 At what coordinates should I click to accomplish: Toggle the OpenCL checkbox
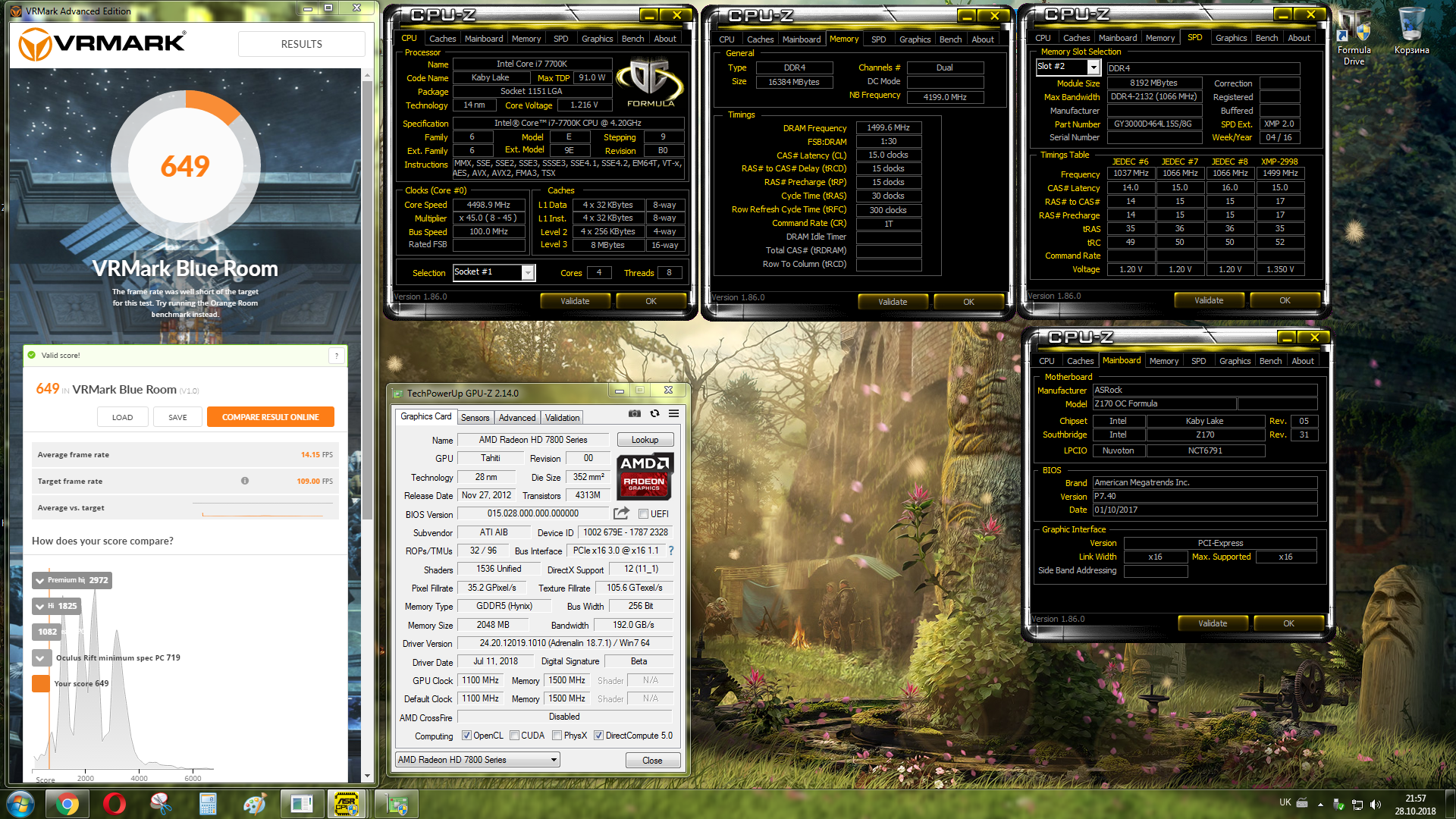pyautogui.click(x=466, y=736)
